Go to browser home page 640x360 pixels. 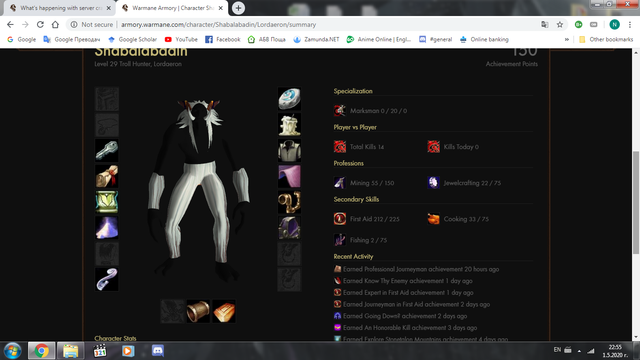pos(55,24)
